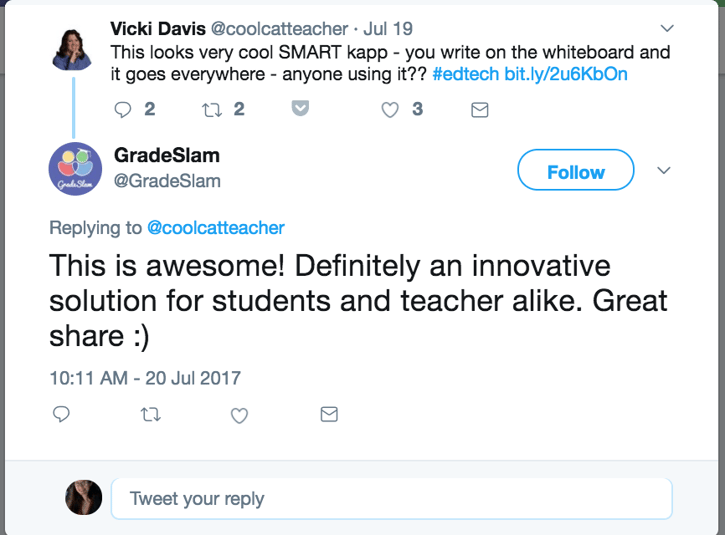Open the bit.ly/2u6KbOn link
This screenshot has width=725, height=535.
coord(567,75)
